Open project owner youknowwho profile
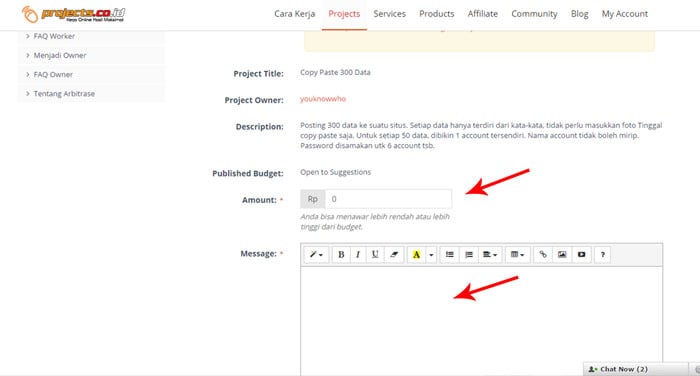700x376 pixels. pos(323,99)
